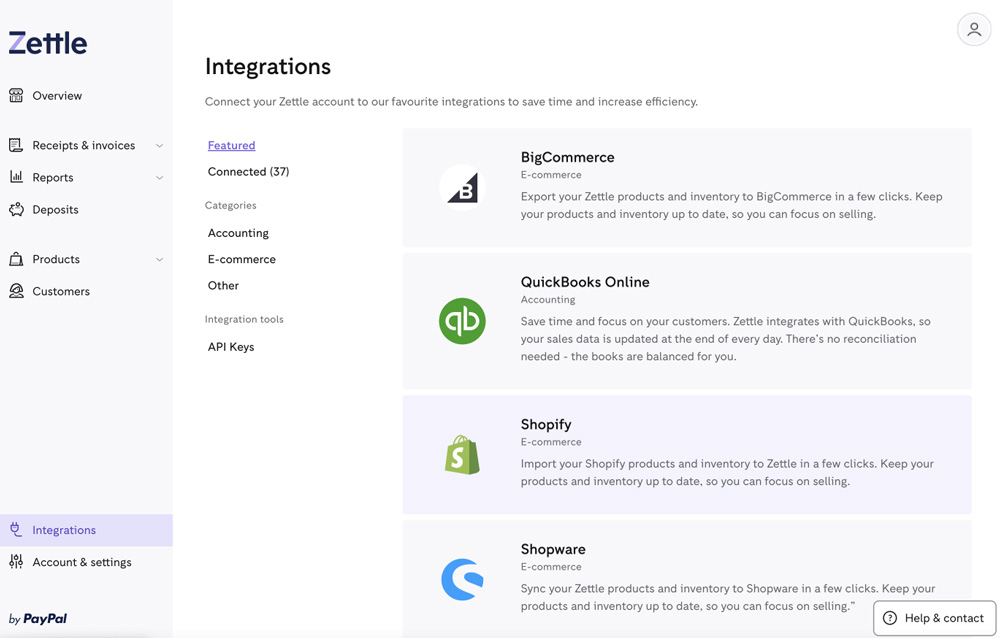The image size is (1000, 638).
Task: Click the Customers icon in sidebar
Action: click(x=16, y=291)
